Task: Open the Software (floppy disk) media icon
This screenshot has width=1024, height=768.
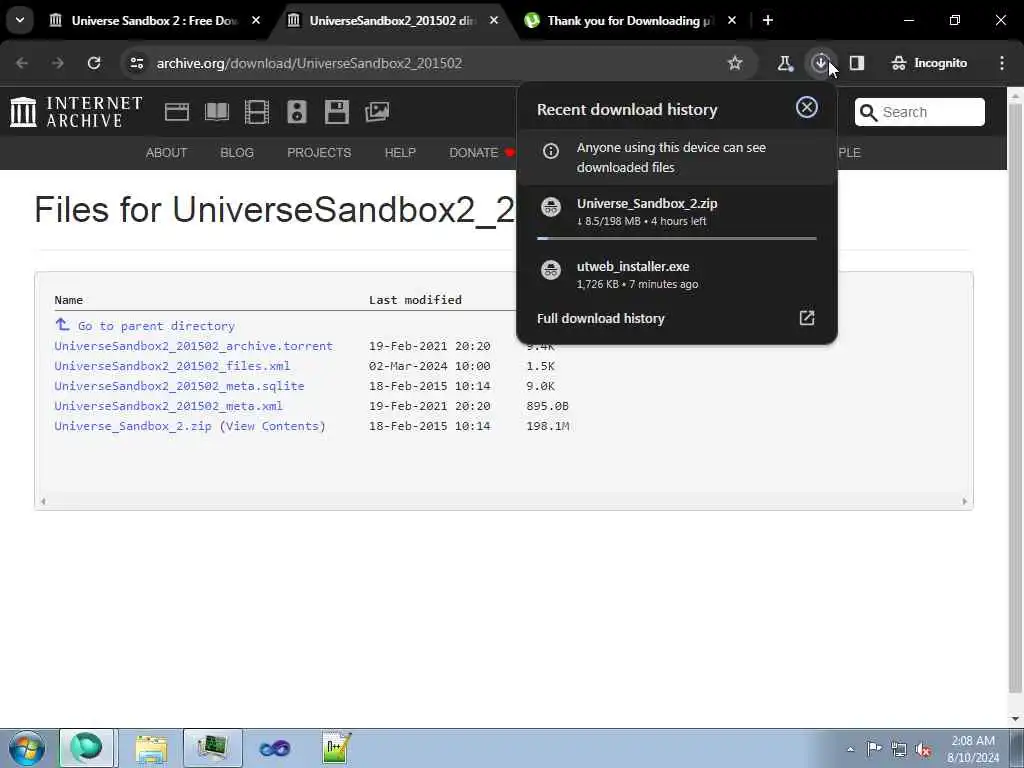Action: tap(337, 112)
